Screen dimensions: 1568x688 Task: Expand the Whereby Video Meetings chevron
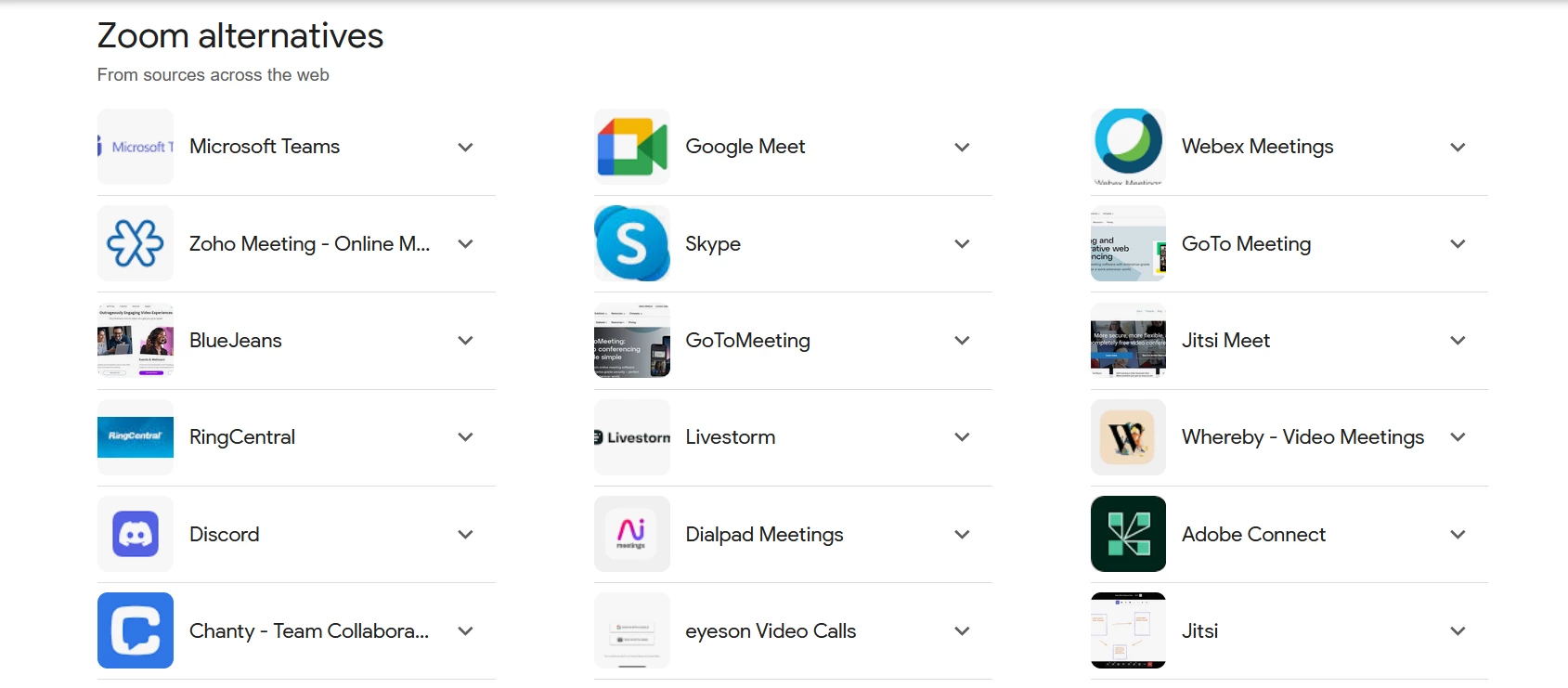[1458, 437]
